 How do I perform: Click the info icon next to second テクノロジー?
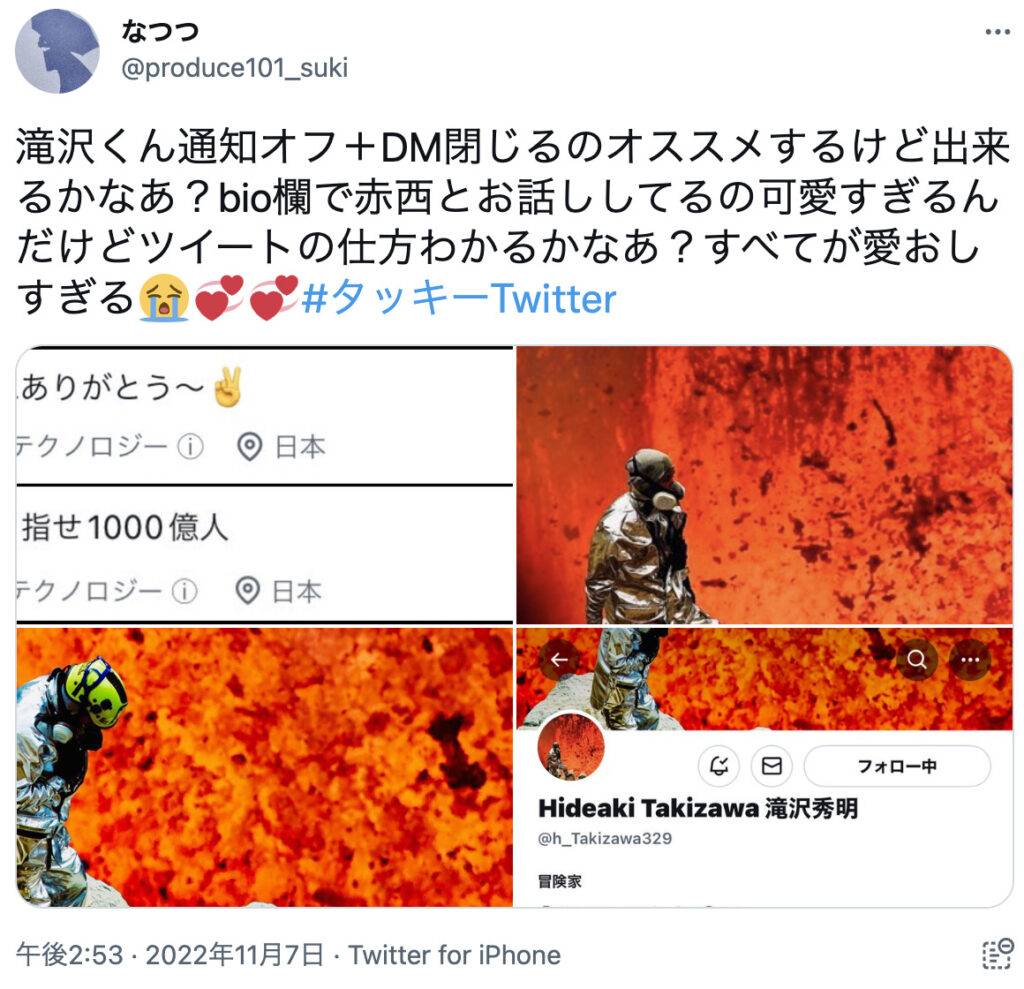(185, 591)
